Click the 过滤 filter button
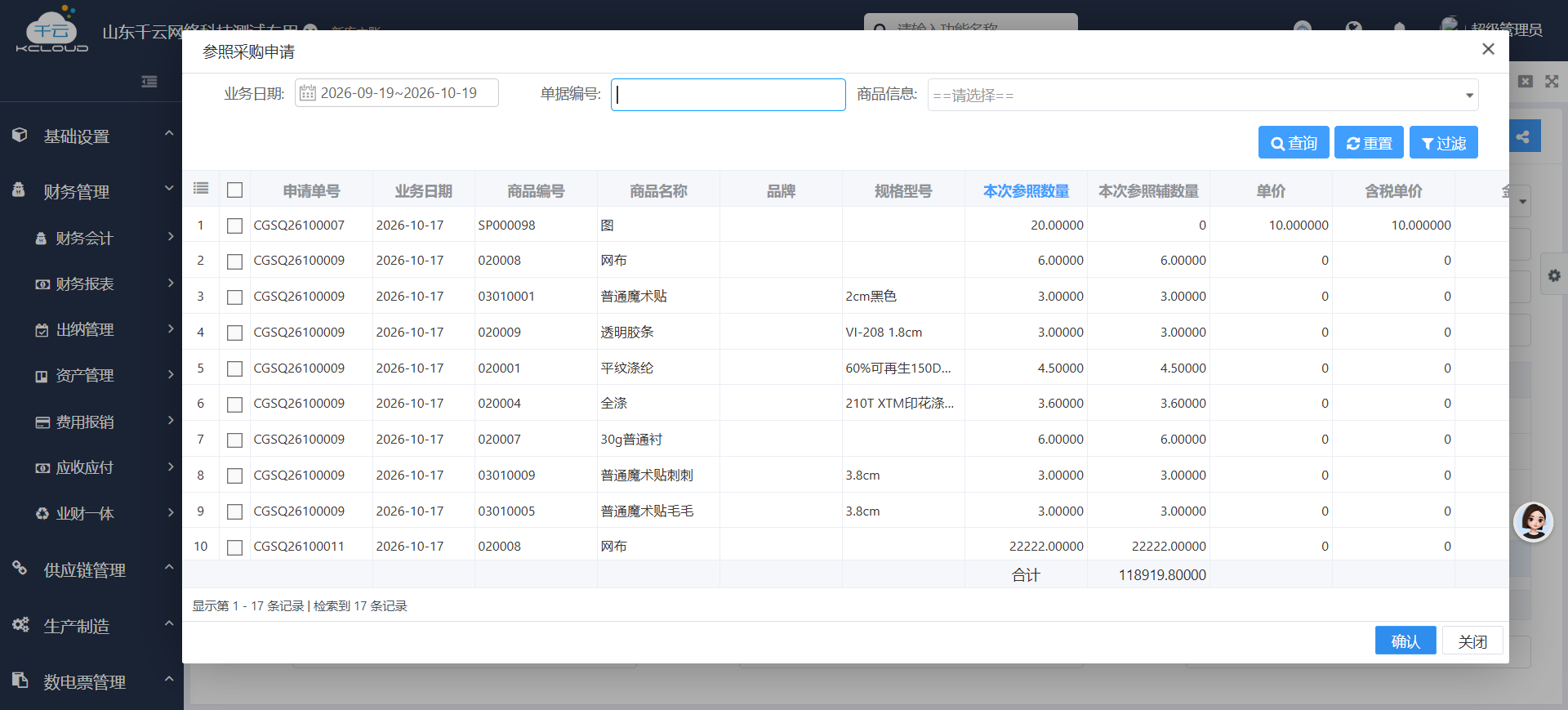Viewport: 1568px width, 710px height. click(x=1443, y=143)
